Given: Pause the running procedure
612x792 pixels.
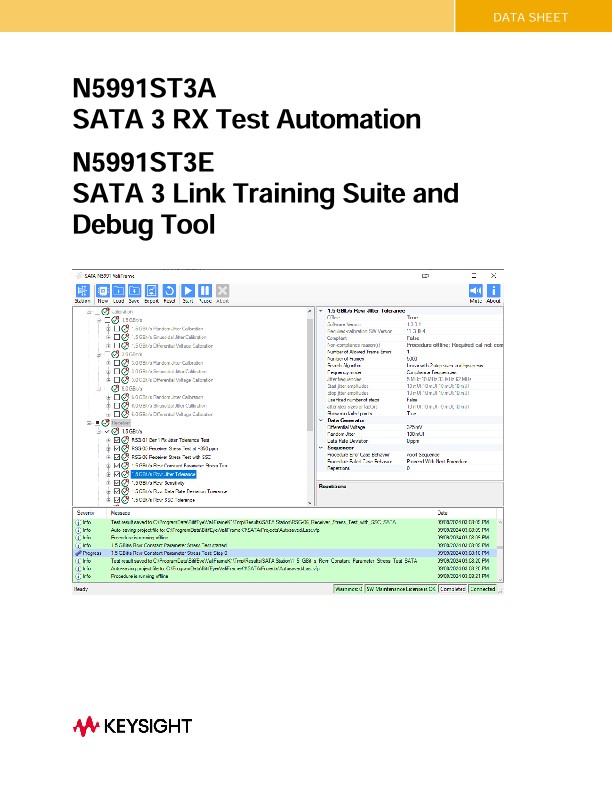Looking at the screenshot, I should (x=205, y=291).
